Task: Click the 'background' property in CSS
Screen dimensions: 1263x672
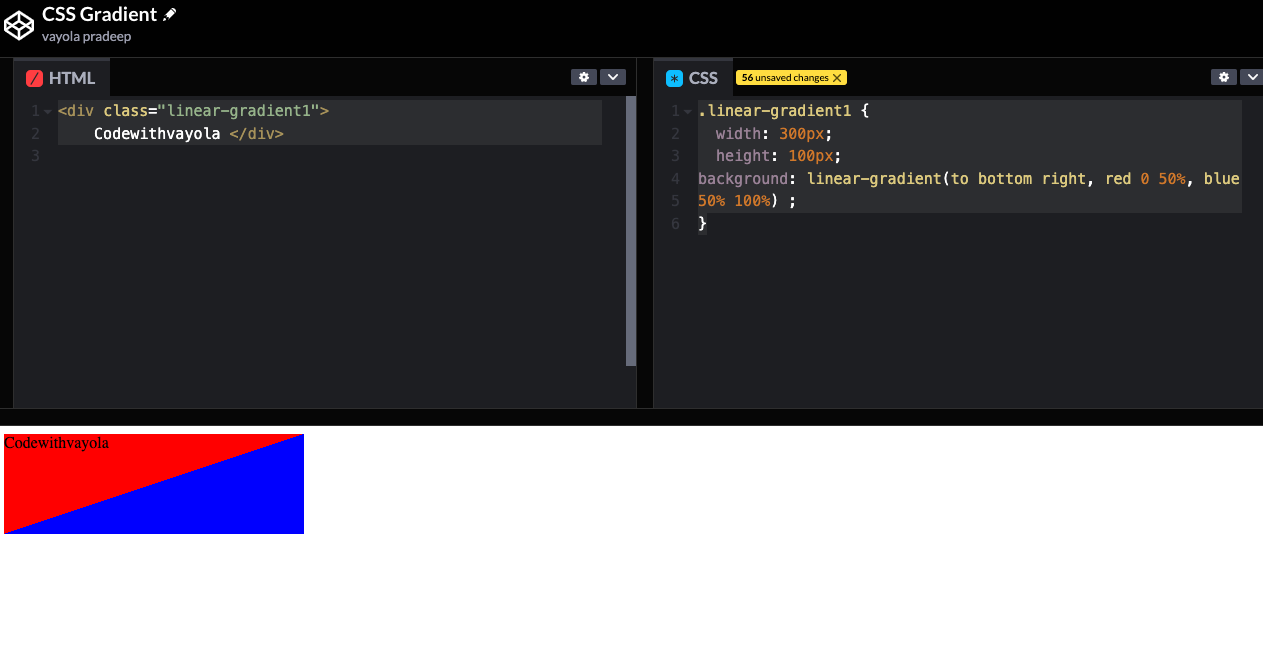Action: (743, 179)
